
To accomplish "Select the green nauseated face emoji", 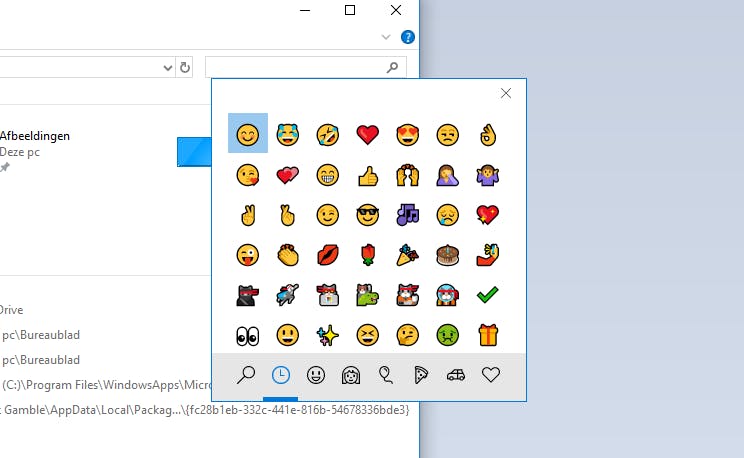I will (447, 336).
